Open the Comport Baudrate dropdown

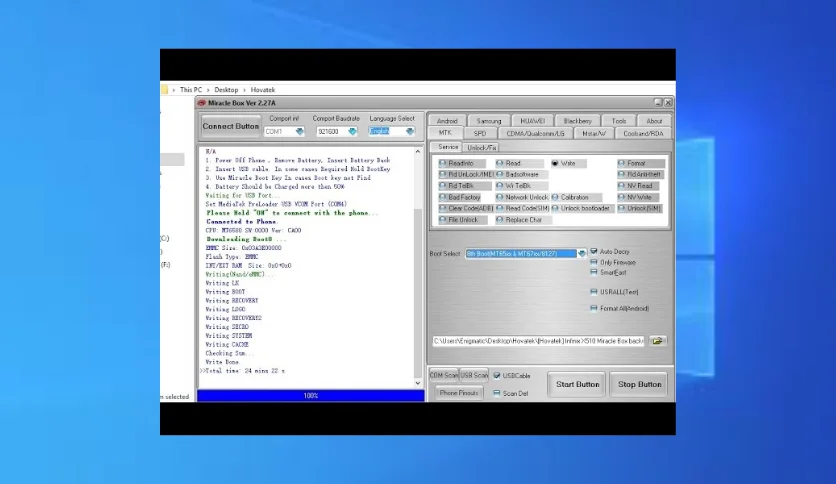tap(352, 131)
